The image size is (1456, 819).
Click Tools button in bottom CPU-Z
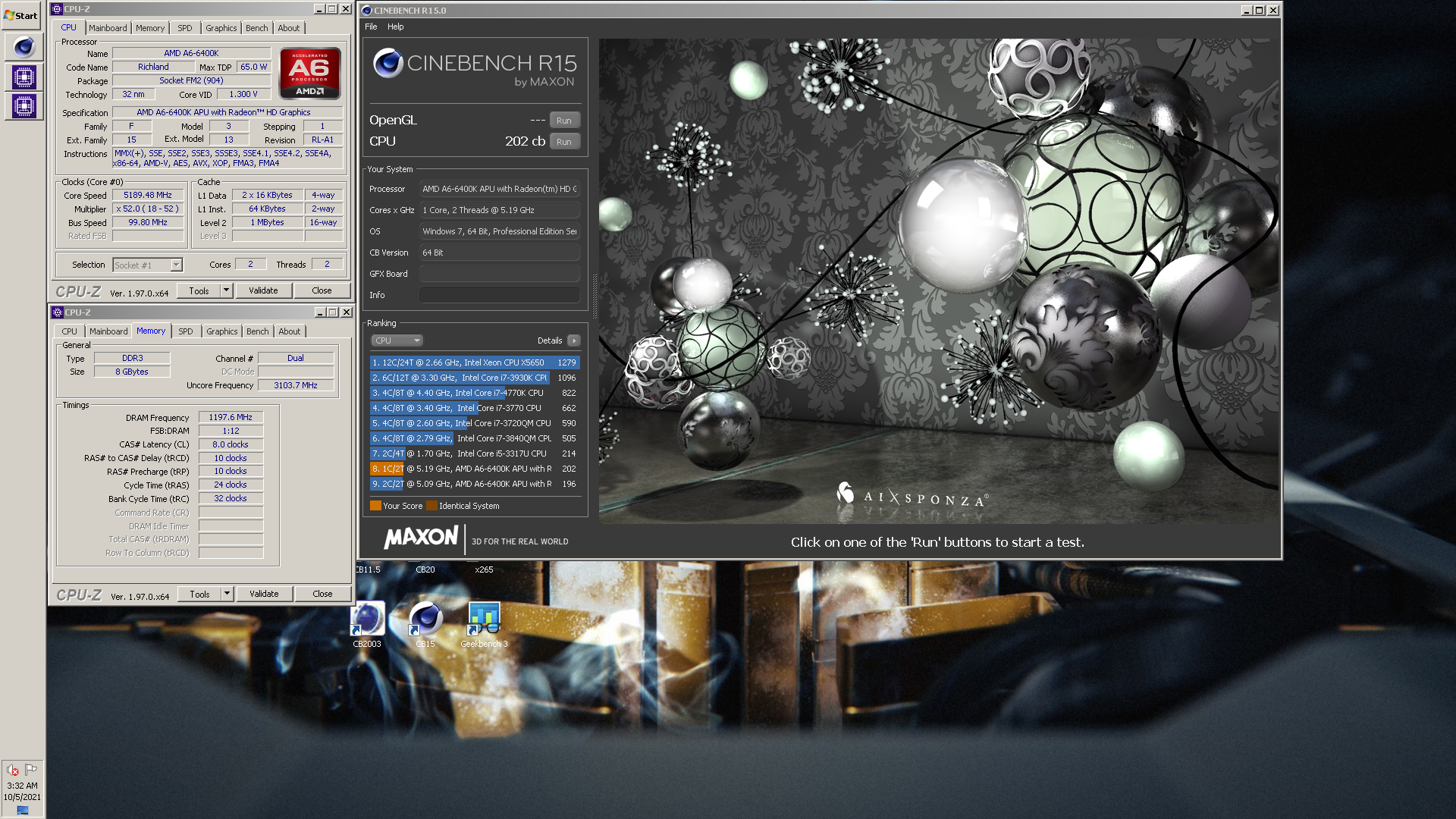coord(200,594)
